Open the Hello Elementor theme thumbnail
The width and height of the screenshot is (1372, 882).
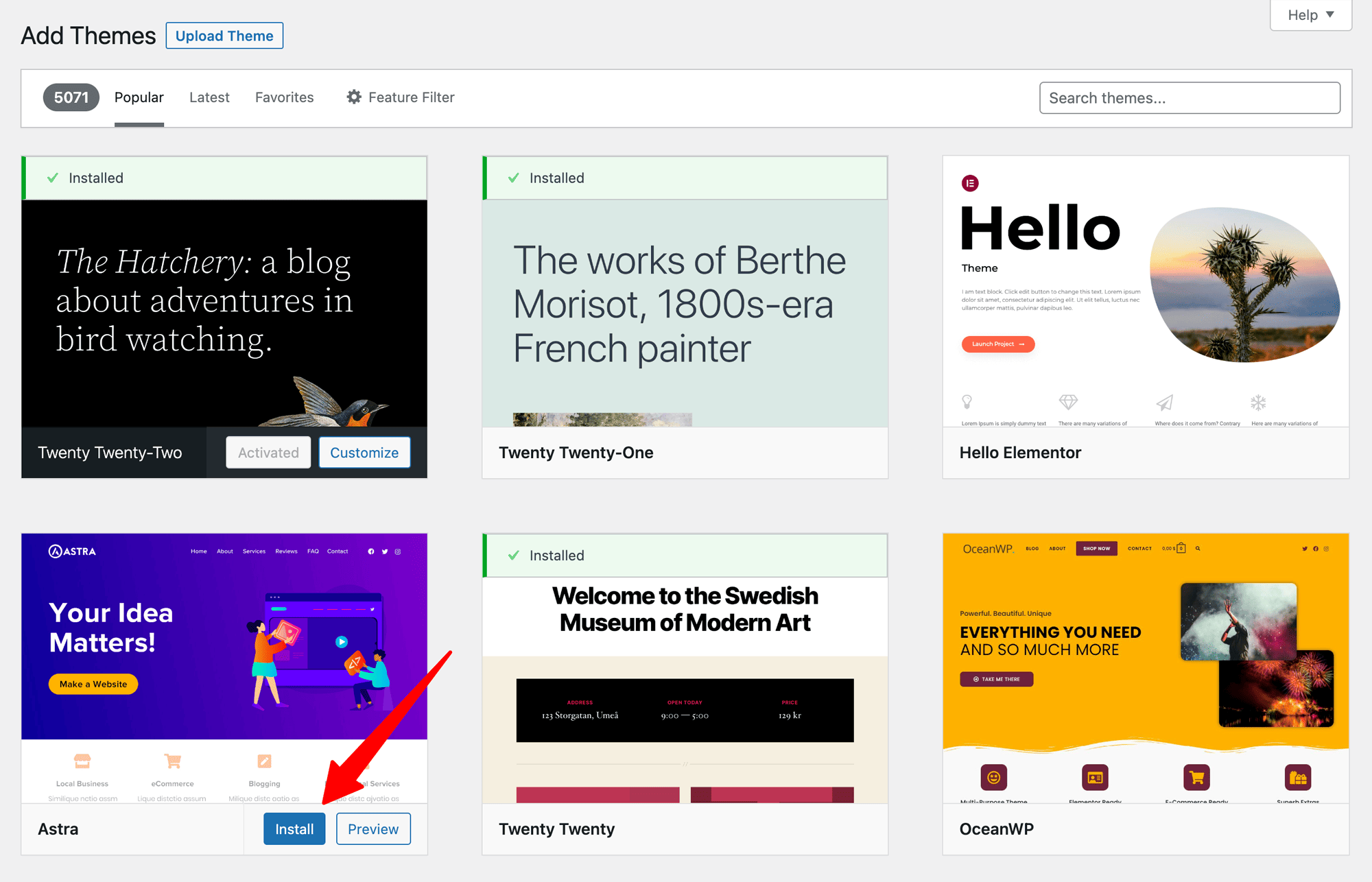pos(1145,291)
